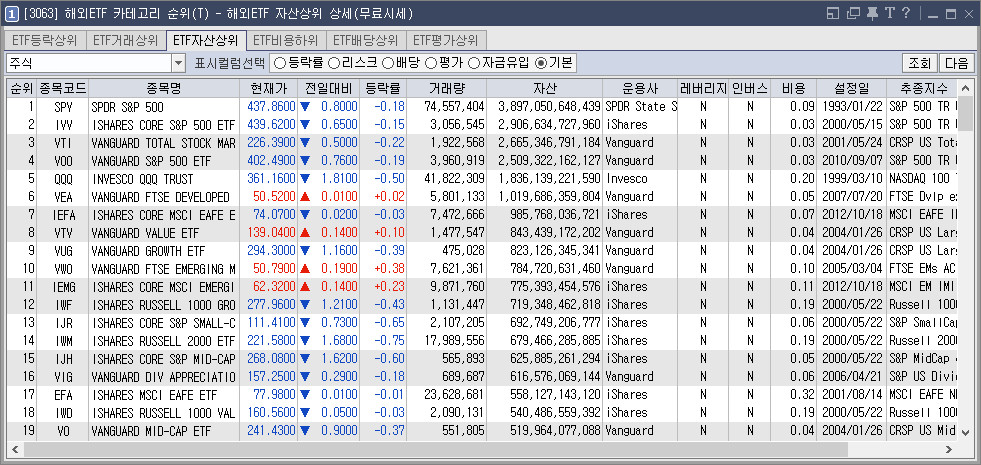
Task: Click asset value 1,836,139,221,590
Action: 549,180
